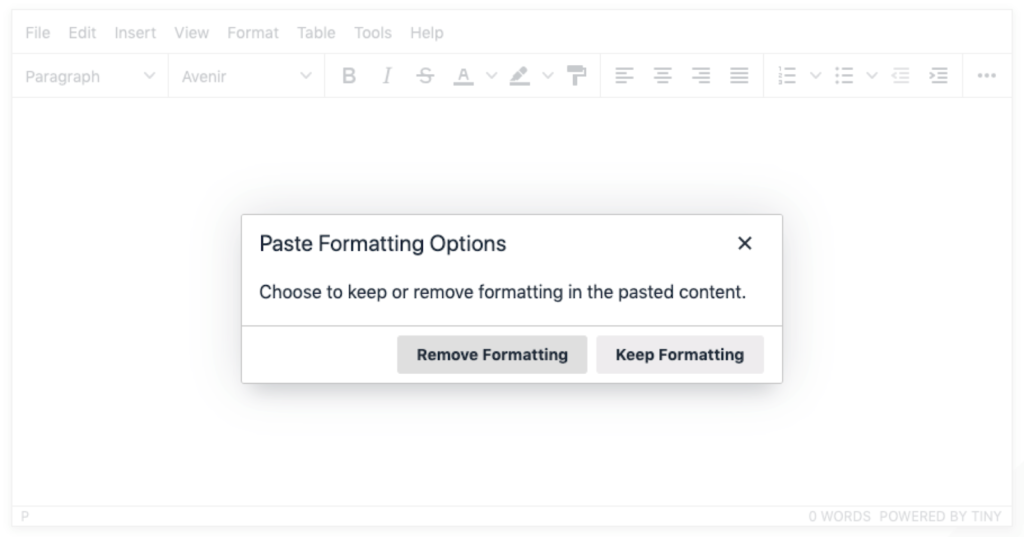Align text left
Image resolution: width=1024 pixels, height=537 pixels.
pyautogui.click(x=624, y=76)
